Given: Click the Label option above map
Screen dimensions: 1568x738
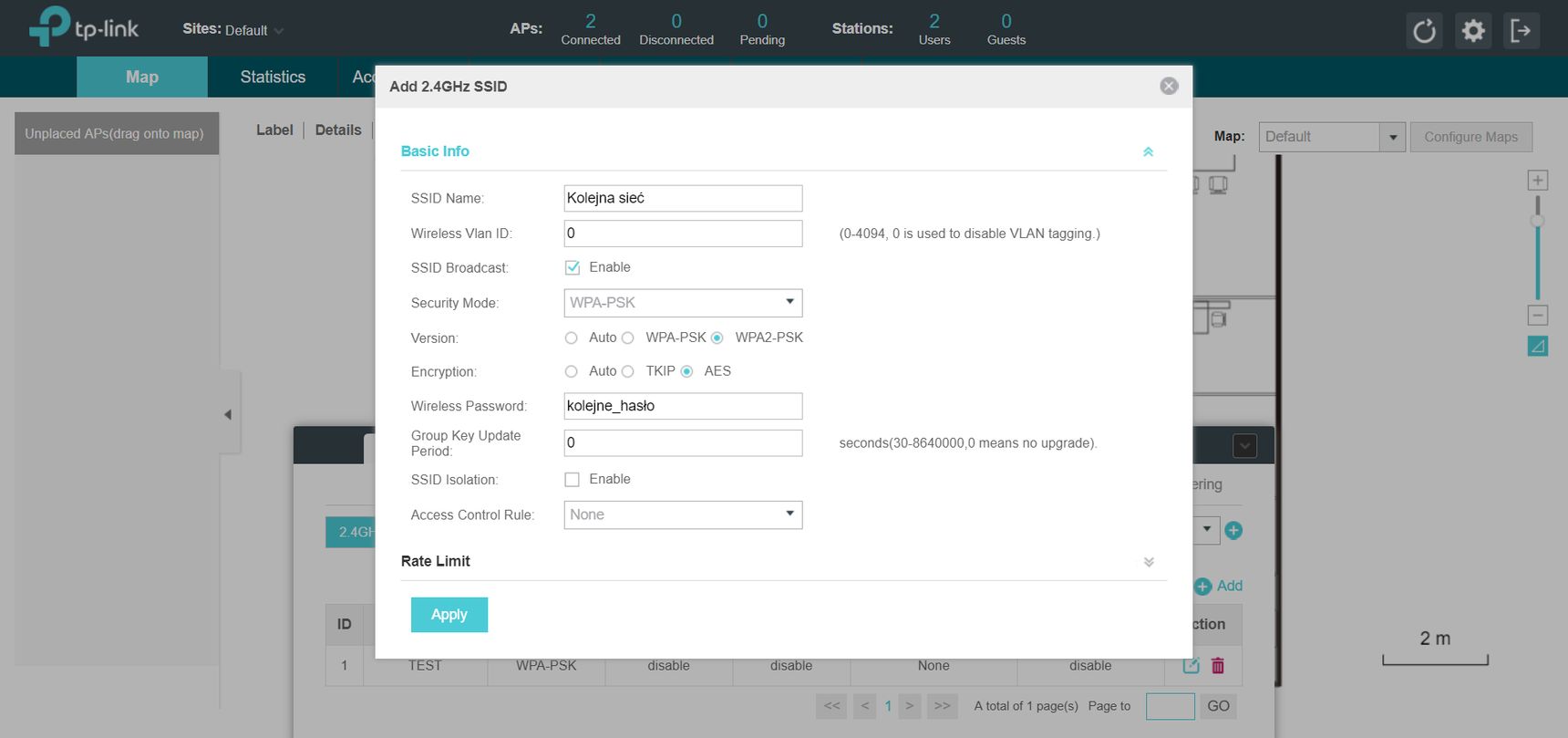Looking at the screenshot, I should tap(274, 130).
